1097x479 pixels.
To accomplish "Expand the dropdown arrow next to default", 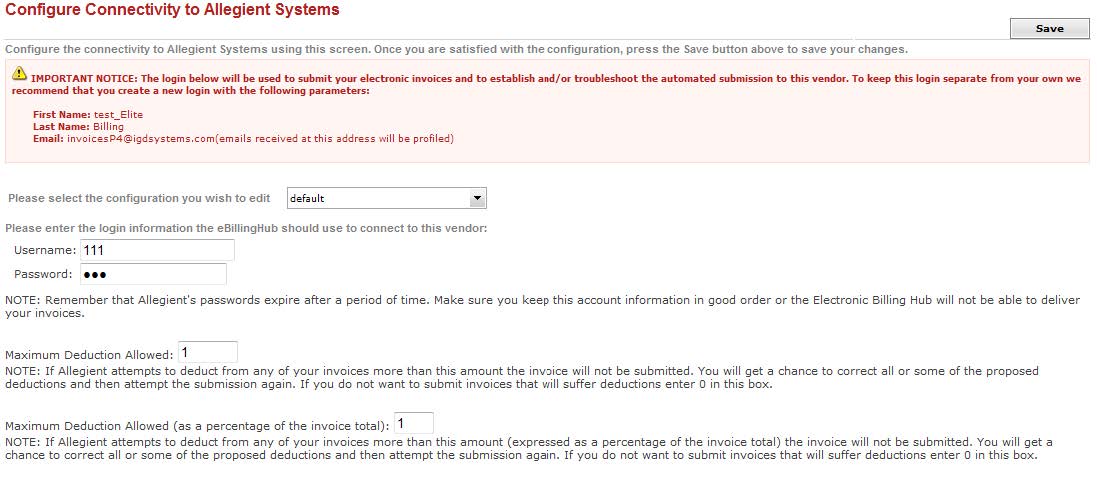I will (477, 198).
